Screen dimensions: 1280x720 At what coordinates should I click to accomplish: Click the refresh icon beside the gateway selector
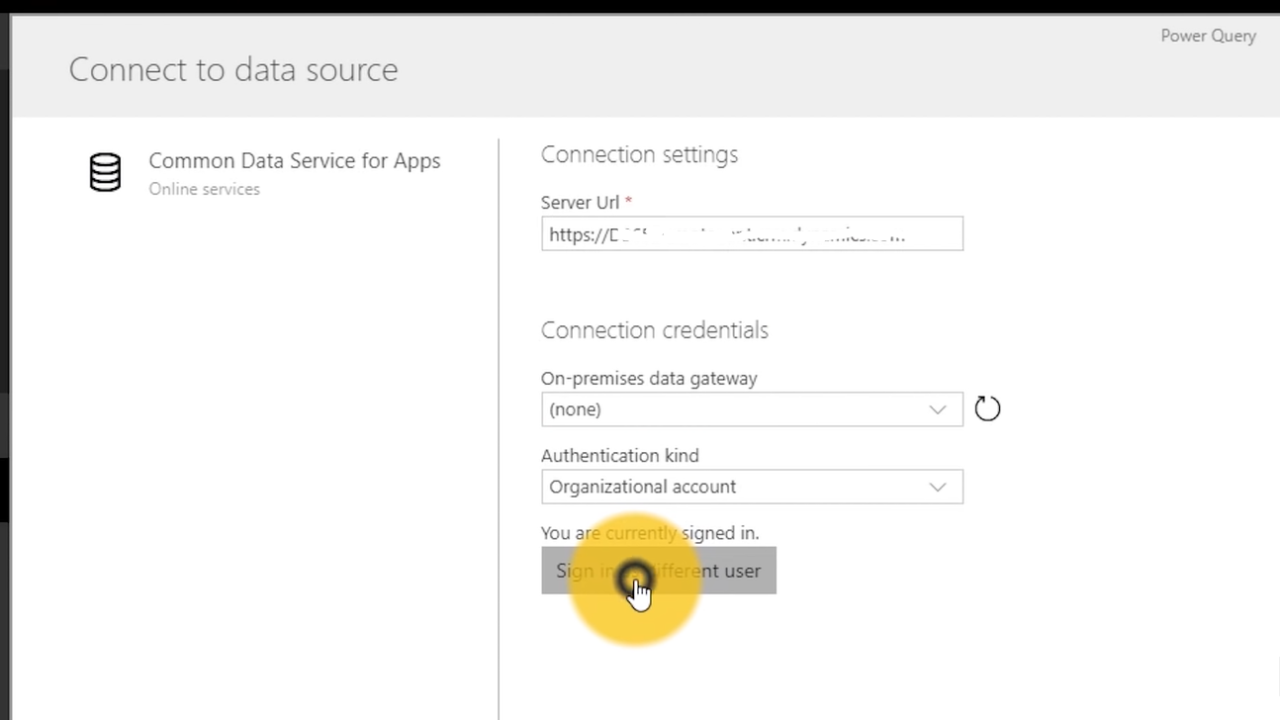[987, 408]
